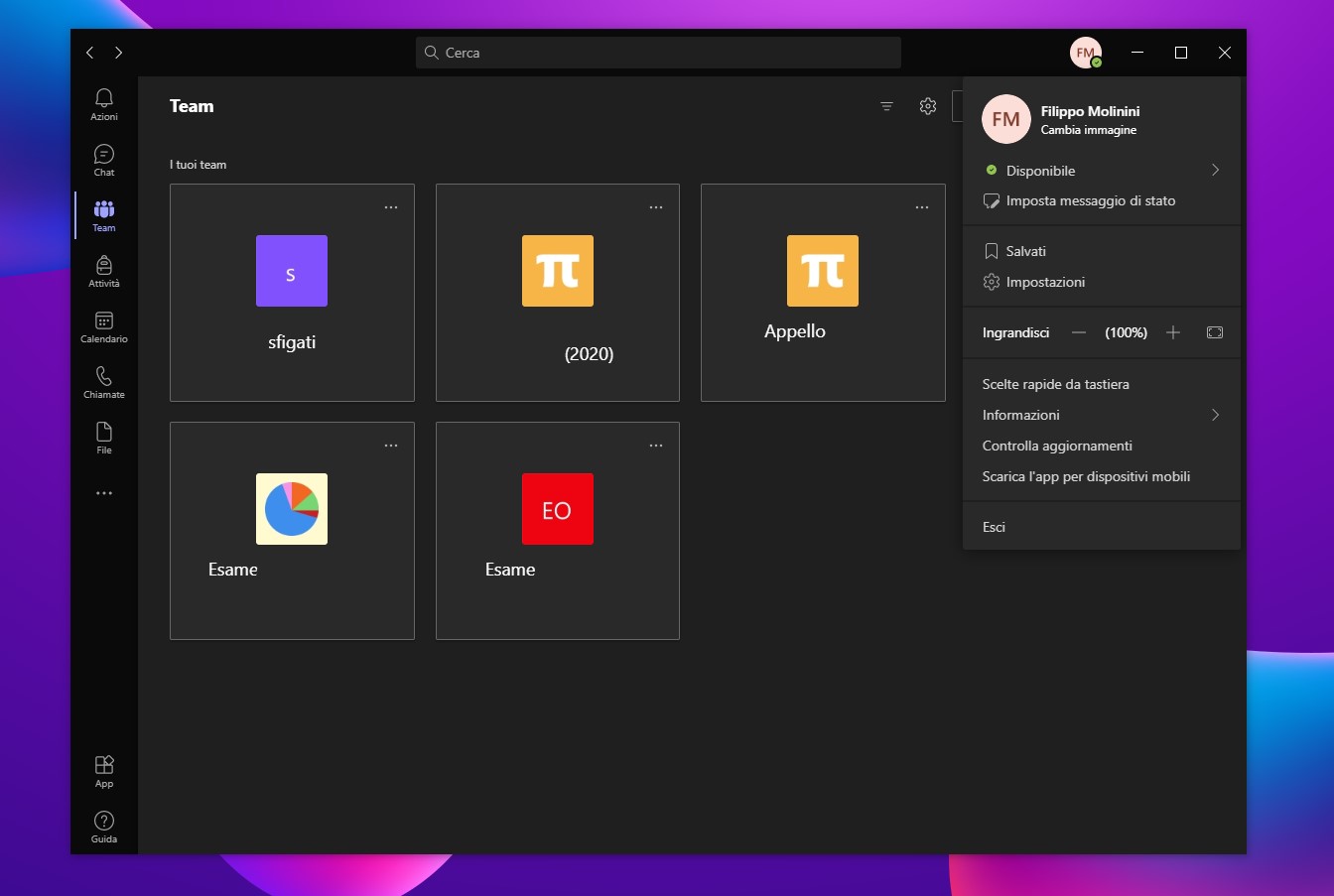Reset zoom via (100%) label
This screenshot has width=1334, height=896.
[x=1126, y=332]
